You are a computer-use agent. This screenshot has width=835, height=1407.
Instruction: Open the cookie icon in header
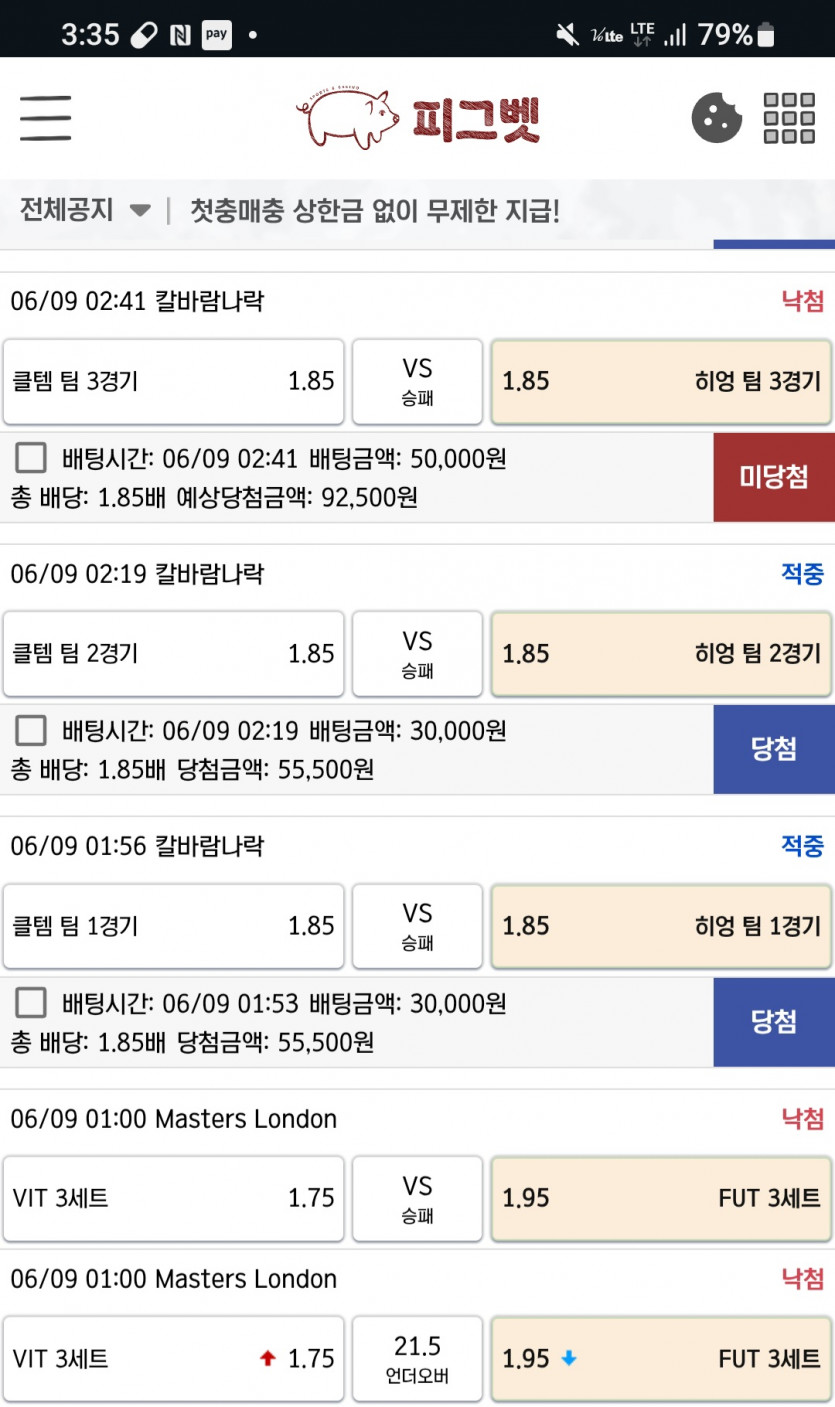(x=717, y=118)
